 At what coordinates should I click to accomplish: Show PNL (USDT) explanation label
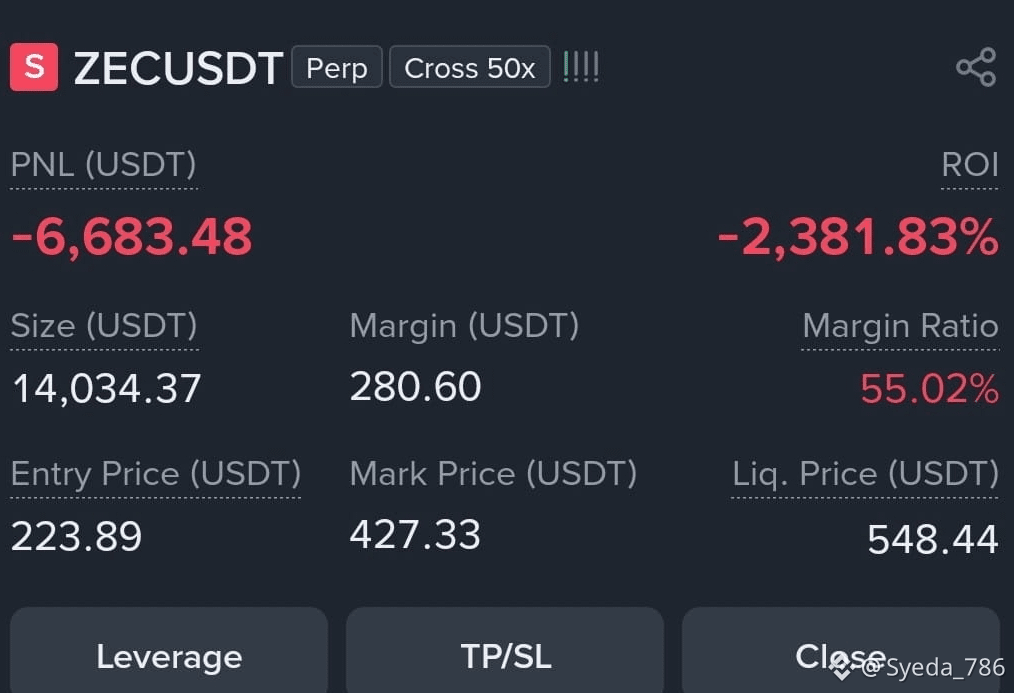(103, 164)
